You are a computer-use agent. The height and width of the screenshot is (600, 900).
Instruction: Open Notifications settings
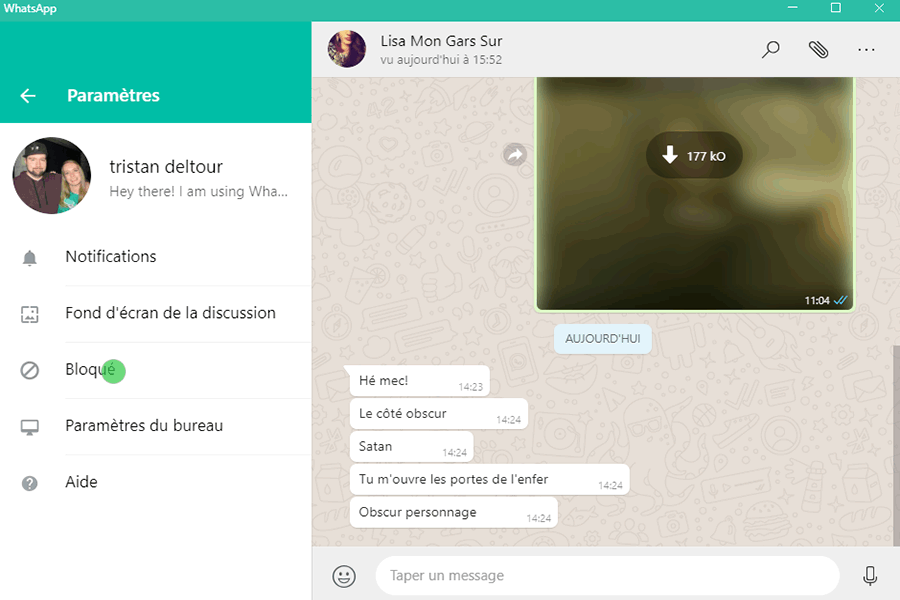[x=111, y=257]
